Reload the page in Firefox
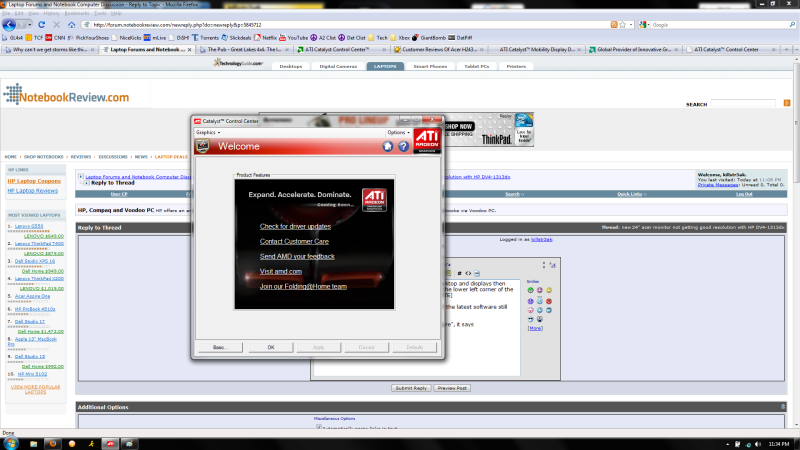Viewport: 800px width, 450px height. pyautogui.click(x=41, y=24)
